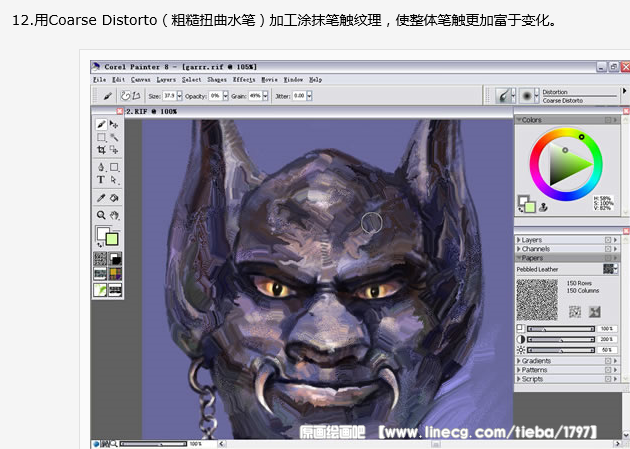630x449 pixels.
Task: Collapse the Papers palette
Action: click(519, 258)
